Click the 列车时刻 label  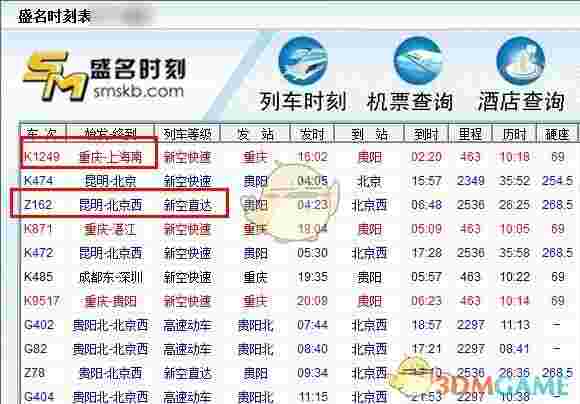[x=303, y=102]
